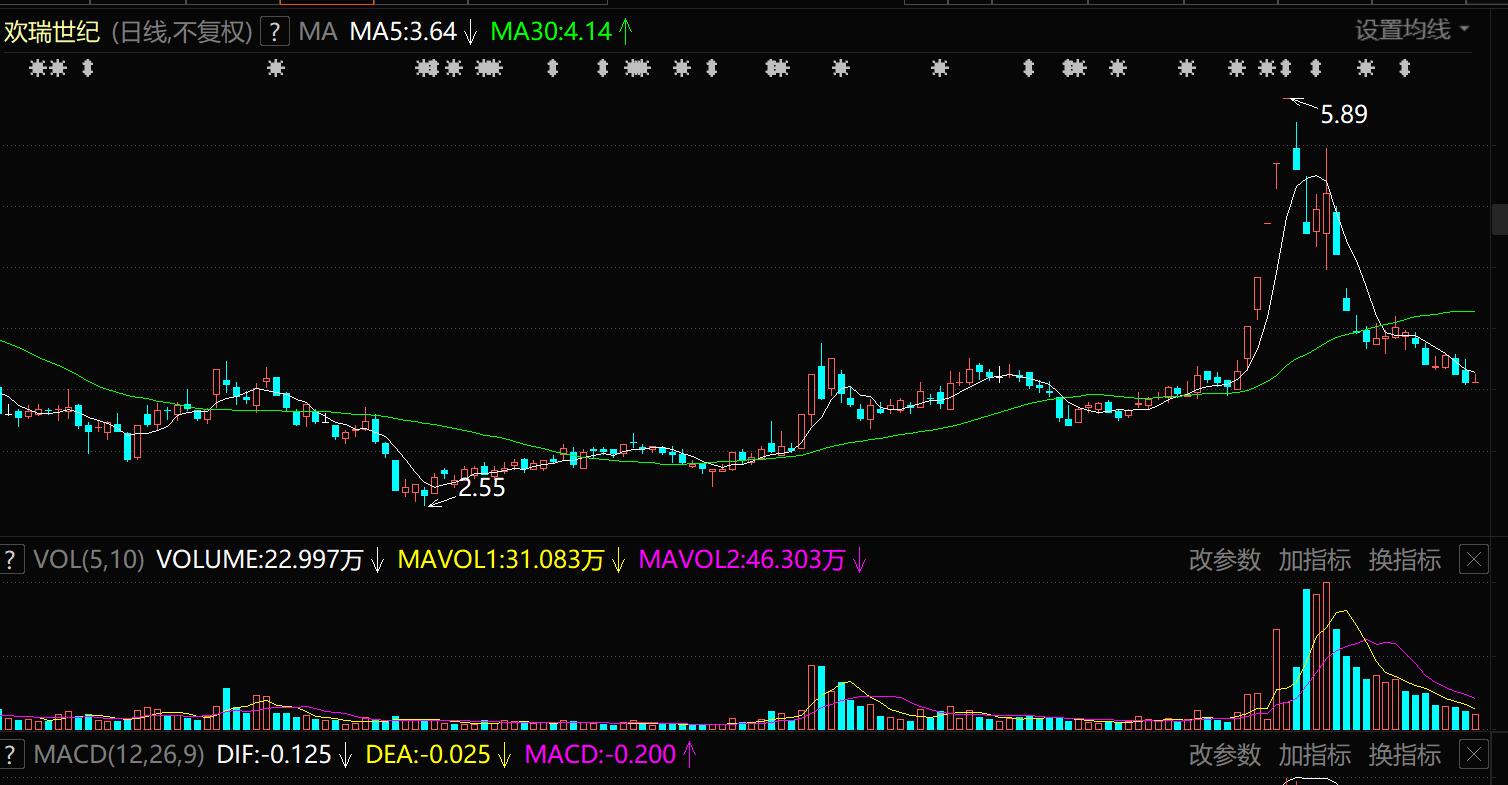The width and height of the screenshot is (1508, 785).
Task: Click the MACD:-0.200 value
Action: 600,754
